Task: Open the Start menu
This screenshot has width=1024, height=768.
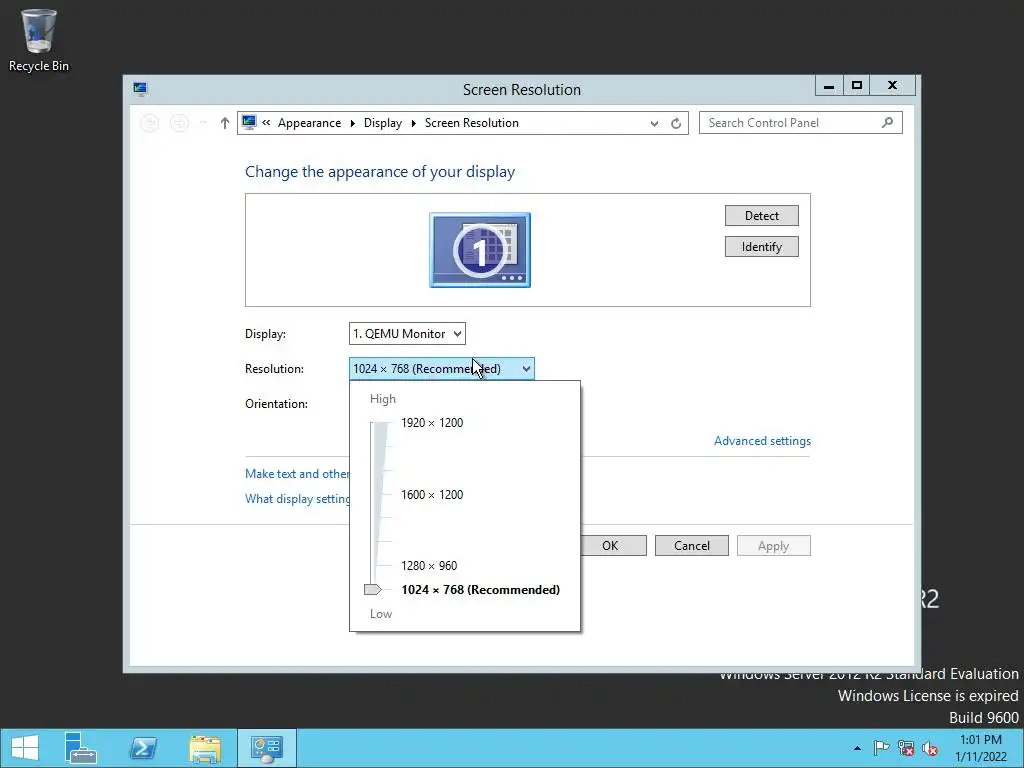Action: 25,748
